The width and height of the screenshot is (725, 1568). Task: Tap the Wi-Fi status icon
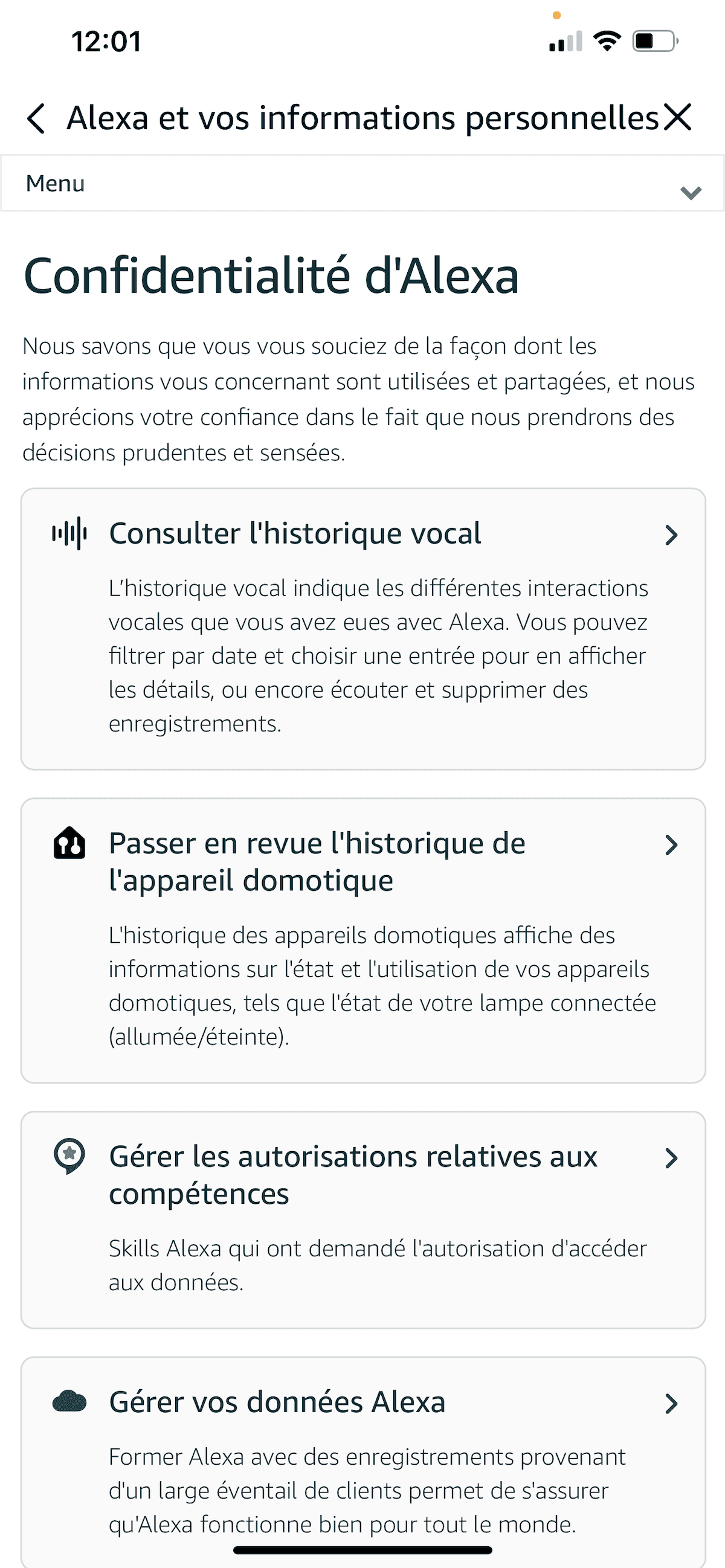607,42
